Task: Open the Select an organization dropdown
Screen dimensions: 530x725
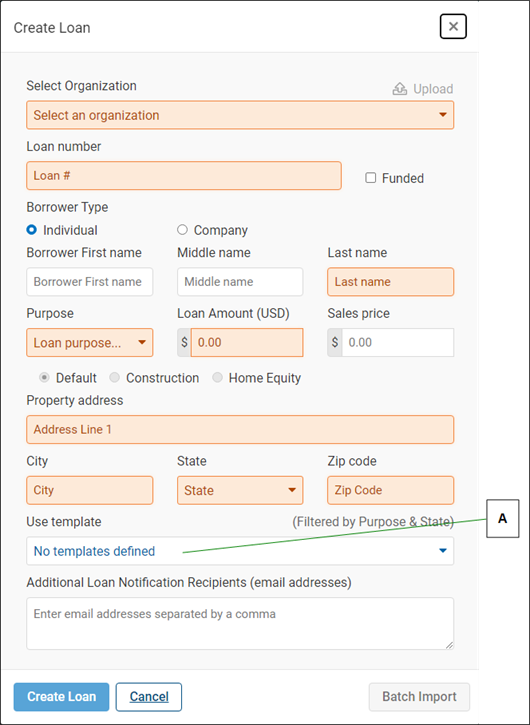Action: point(240,115)
